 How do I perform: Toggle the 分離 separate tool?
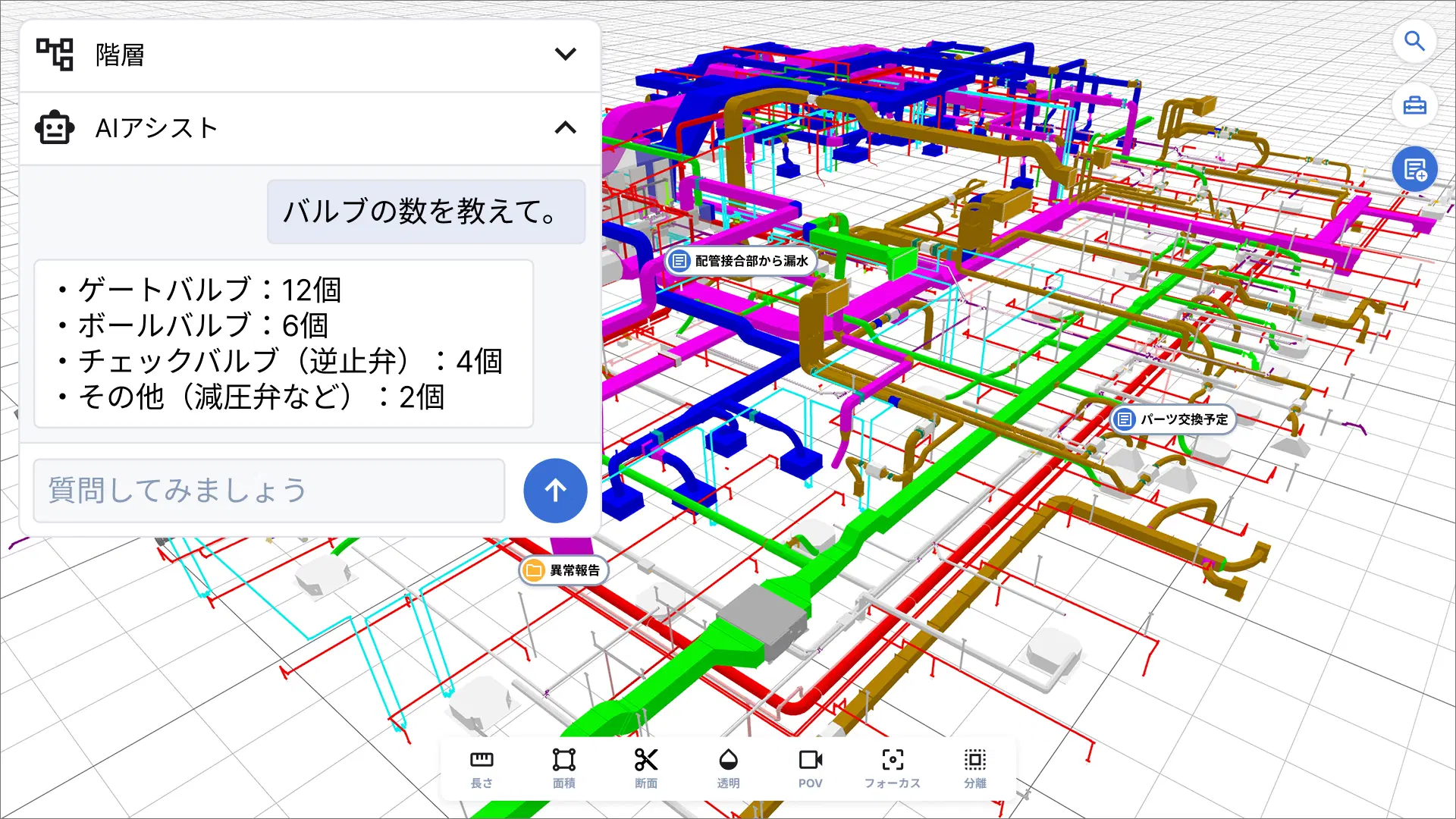tap(975, 768)
